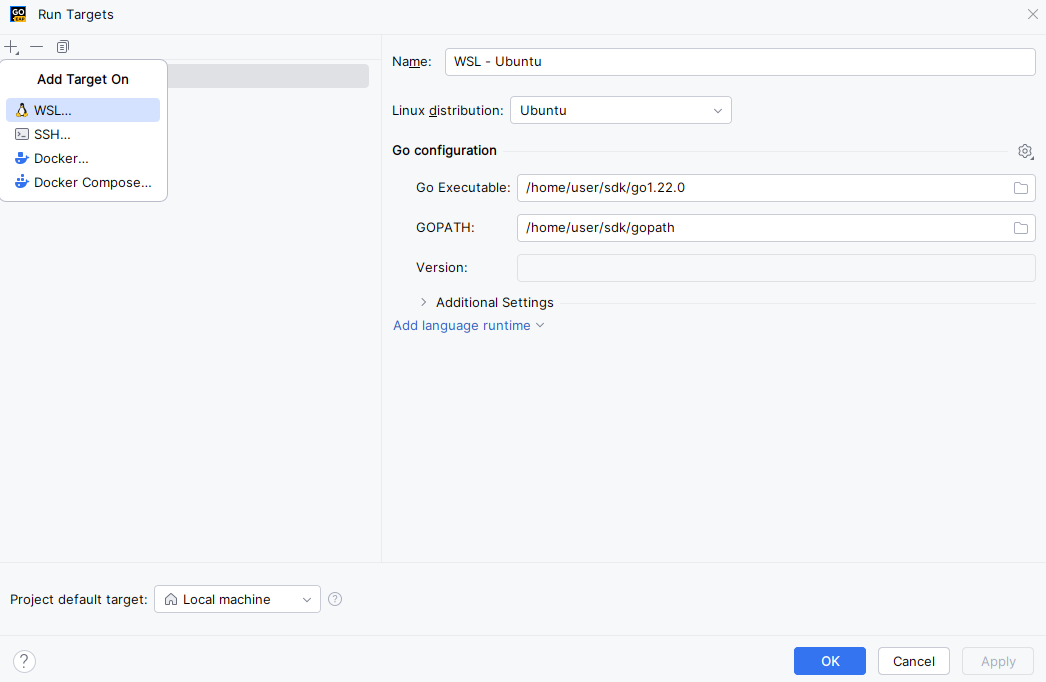
Task: Click the WSL penguin icon
Action: point(21,110)
